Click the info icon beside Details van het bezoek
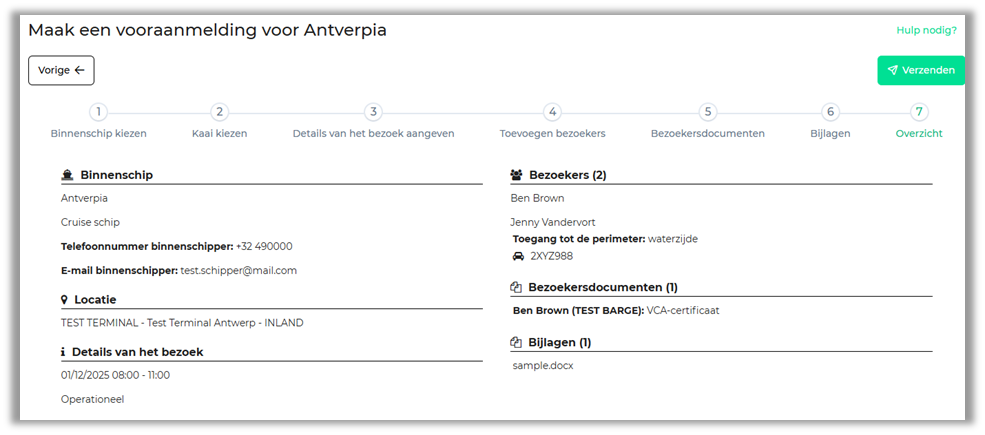Image resolution: width=985 pixels, height=435 pixels. [63, 352]
